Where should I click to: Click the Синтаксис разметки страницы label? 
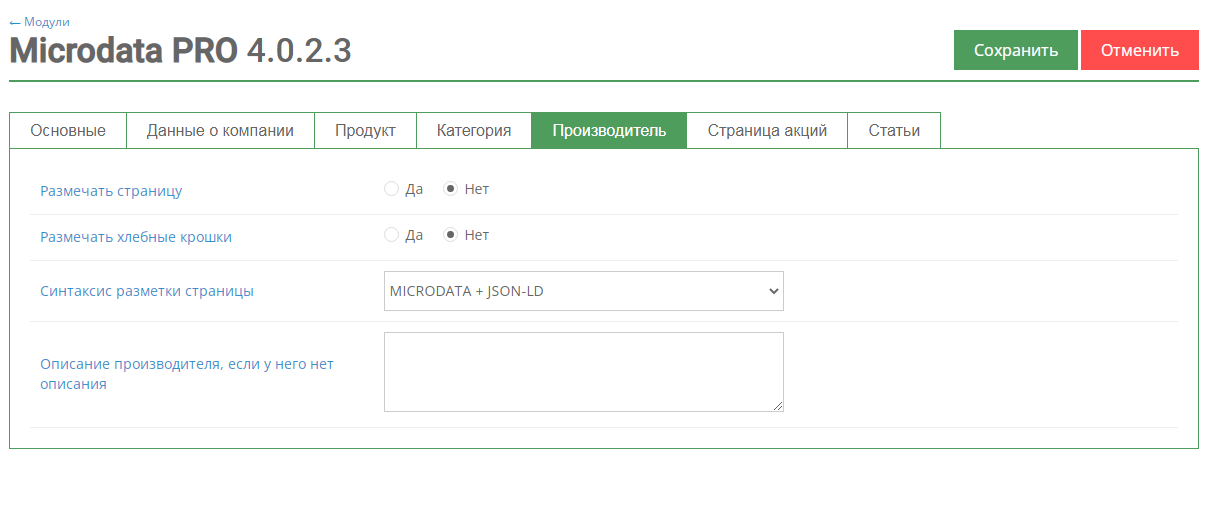(147, 291)
